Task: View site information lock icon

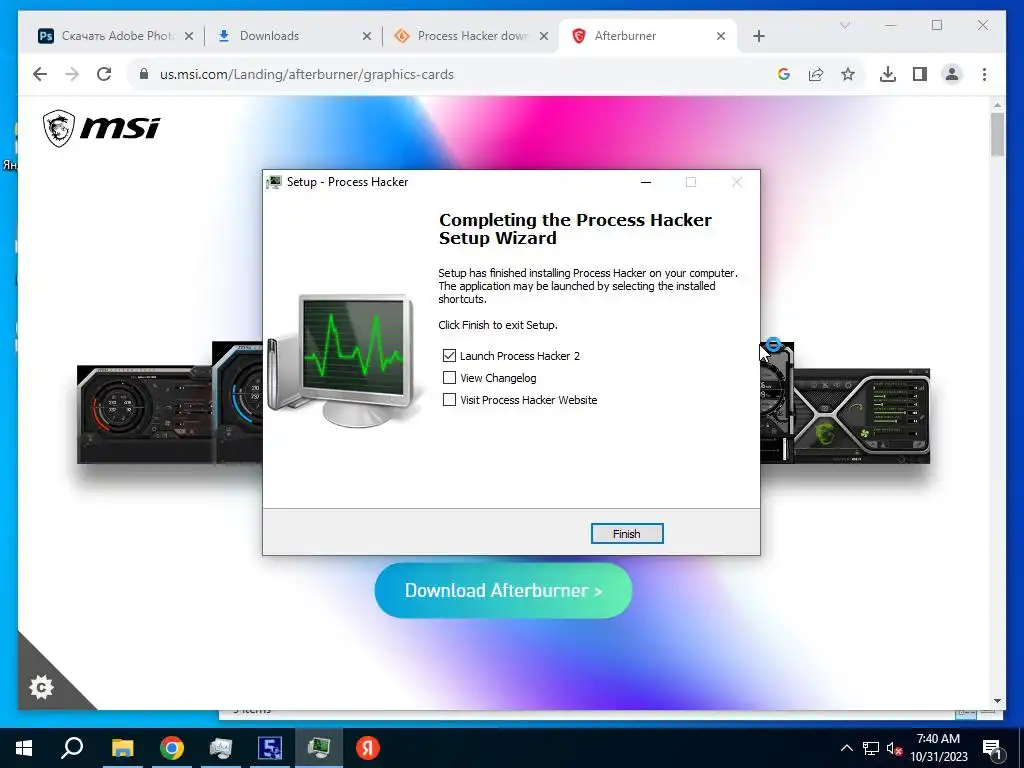Action: coord(144,74)
